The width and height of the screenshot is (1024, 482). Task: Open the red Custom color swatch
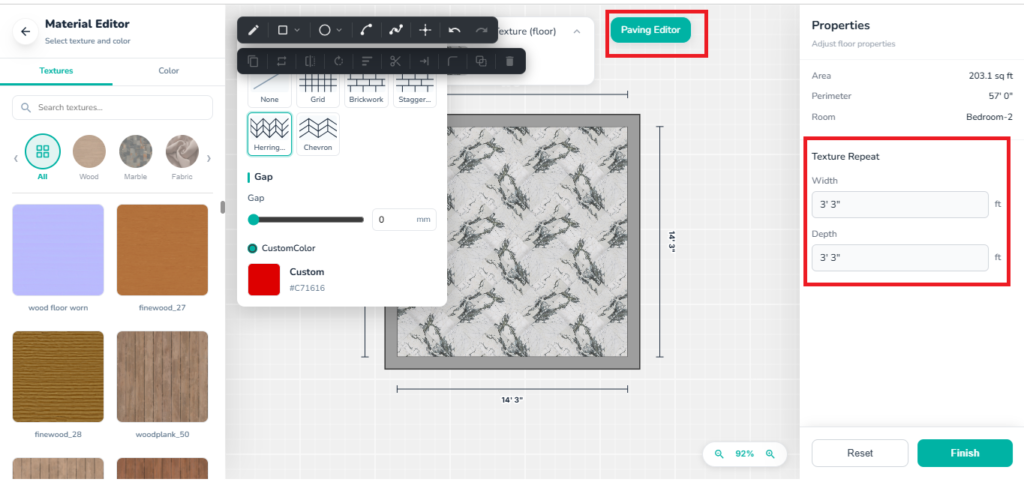click(264, 280)
